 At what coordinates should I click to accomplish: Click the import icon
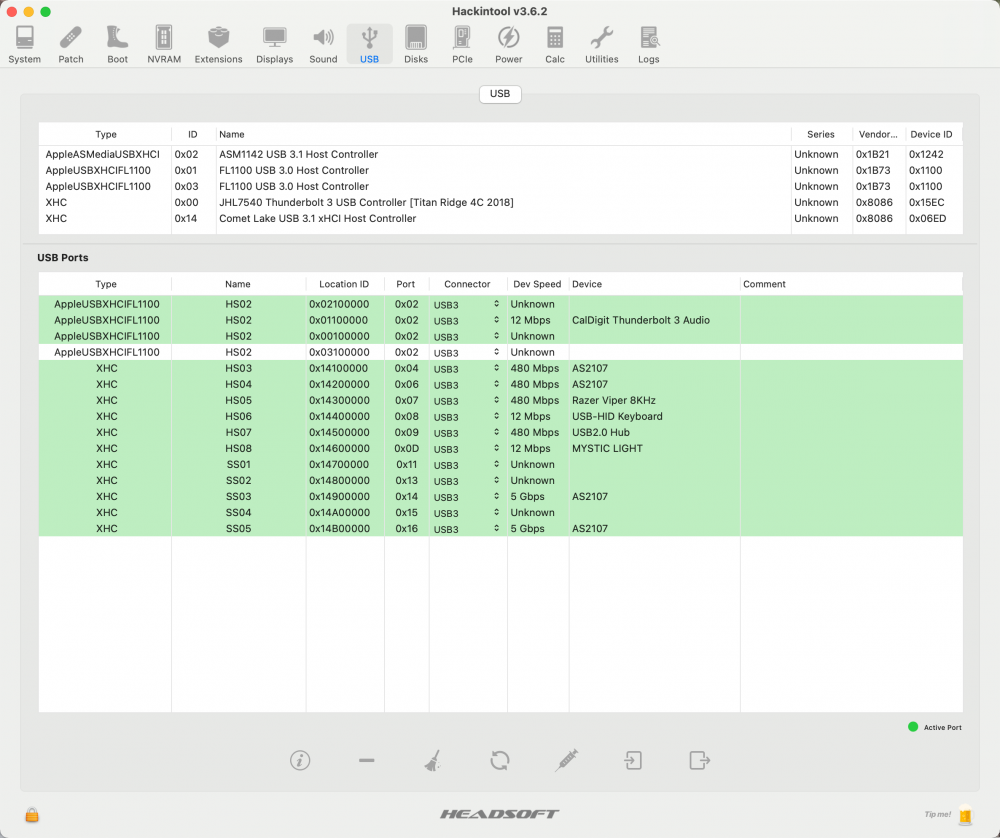pos(633,760)
